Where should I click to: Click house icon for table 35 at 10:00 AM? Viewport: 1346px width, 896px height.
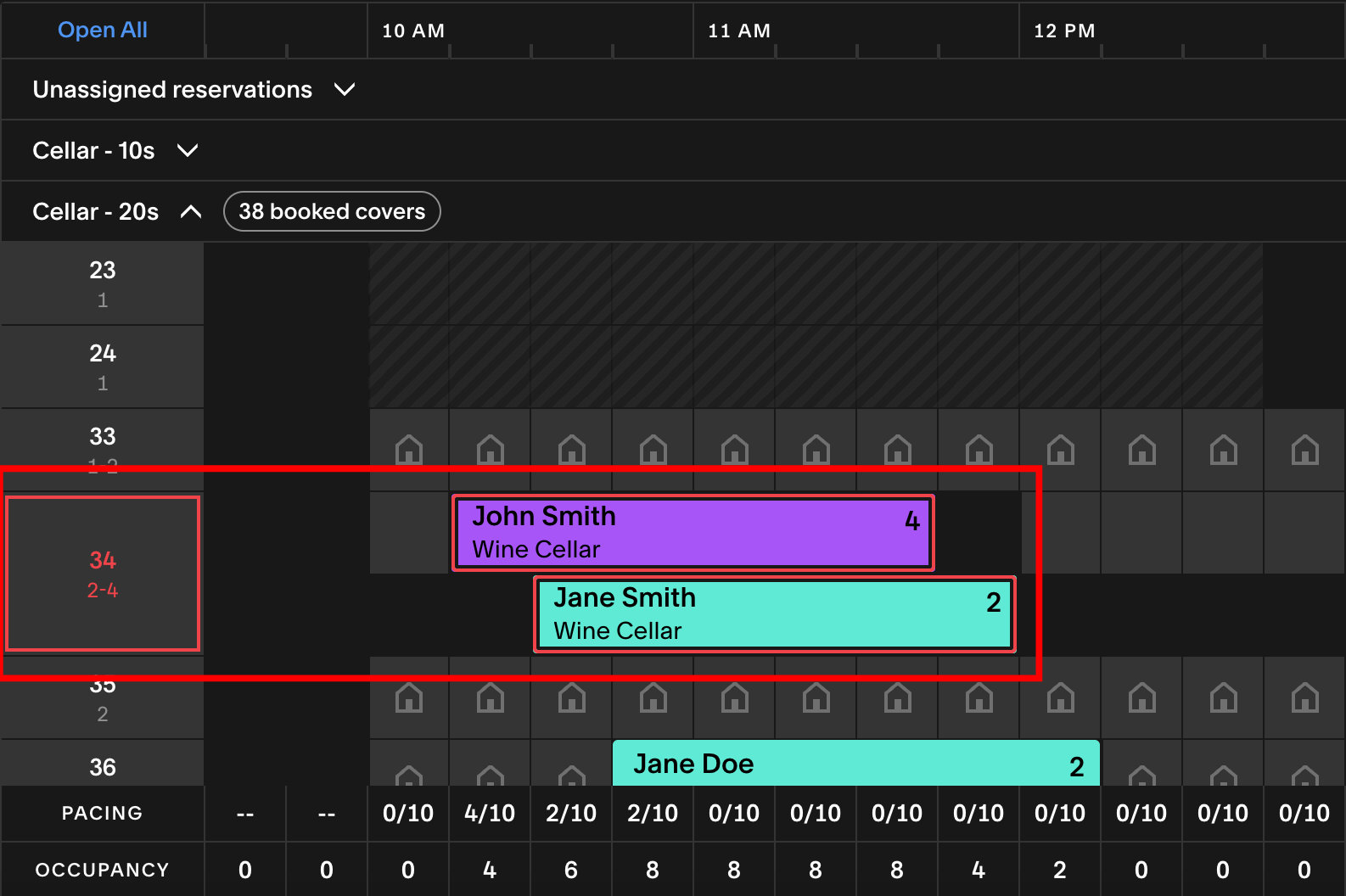[x=409, y=698]
